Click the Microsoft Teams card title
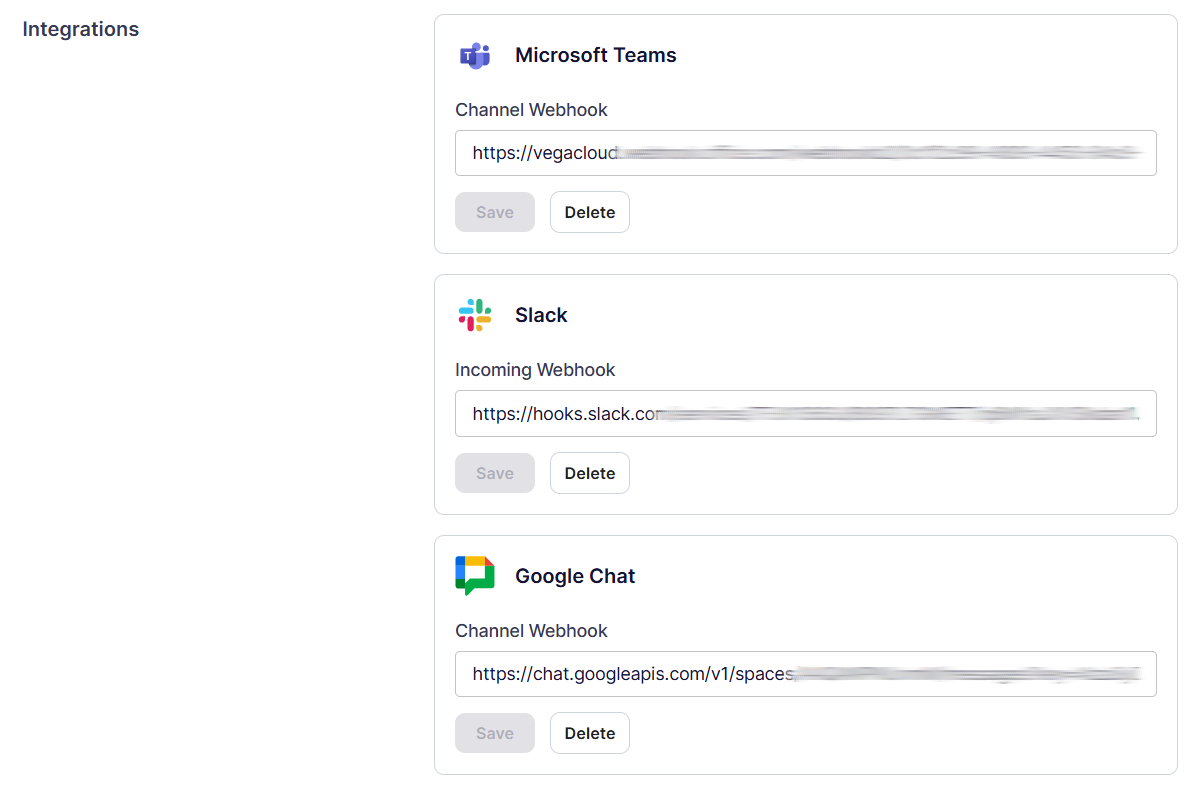The width and height of the screenshot is (1197, 796). coord(595,55)
